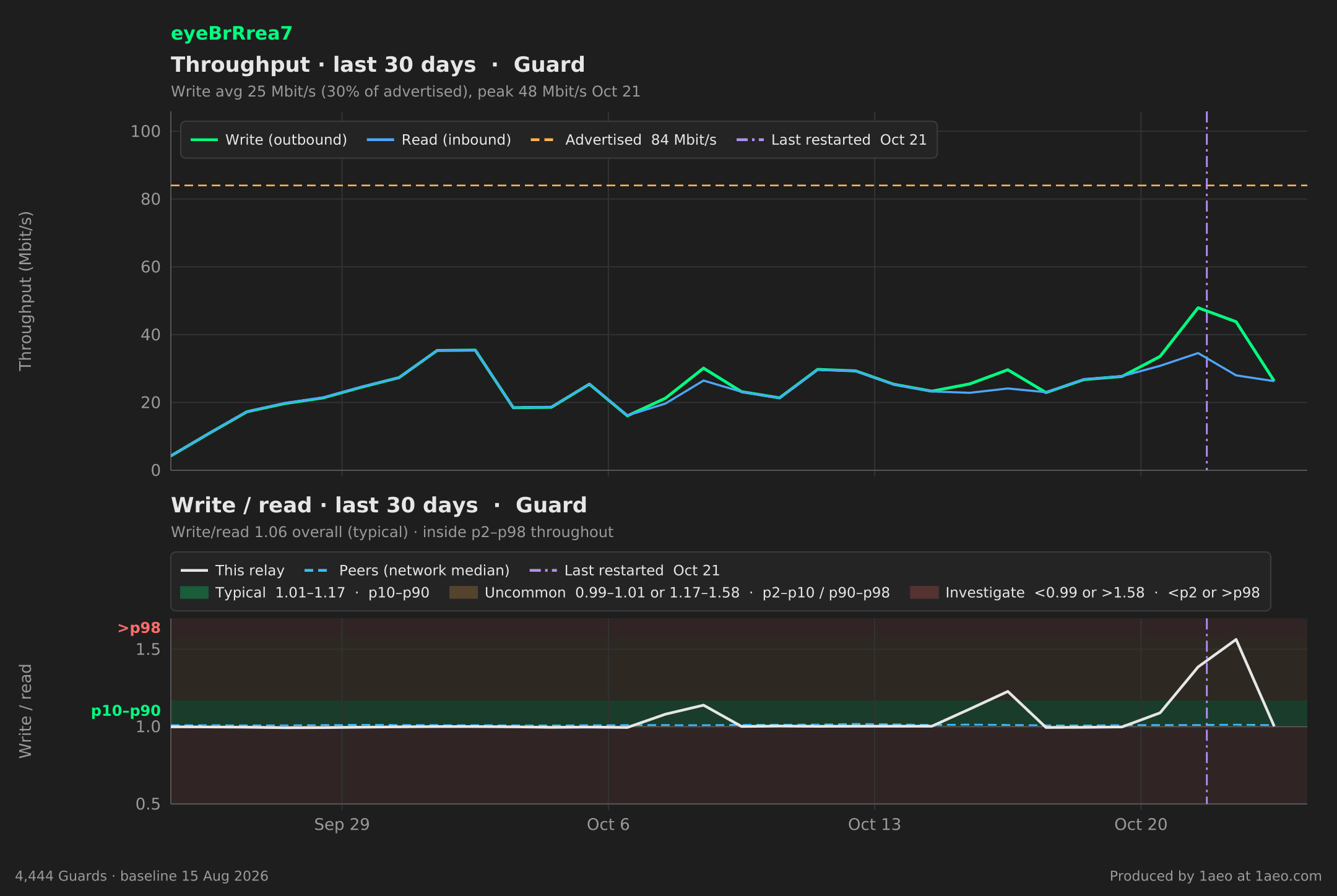Click the Write avg 25 Mbit/s subtitle

coord(405,92)
